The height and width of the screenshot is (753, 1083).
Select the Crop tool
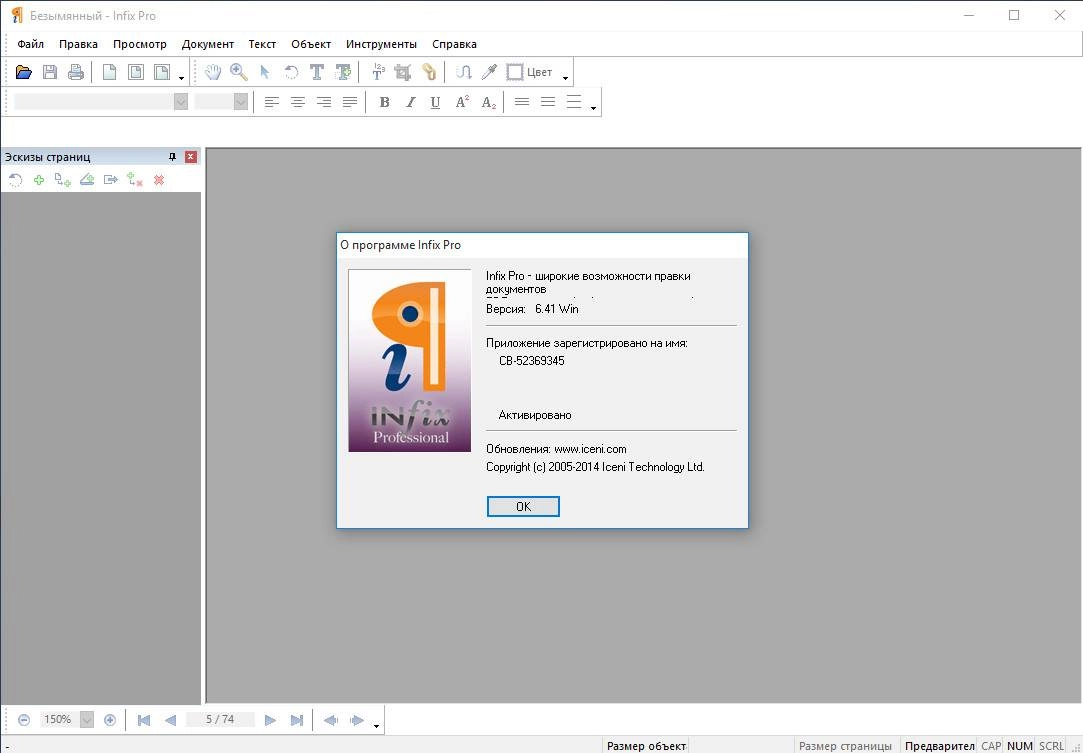coord(403,72)
